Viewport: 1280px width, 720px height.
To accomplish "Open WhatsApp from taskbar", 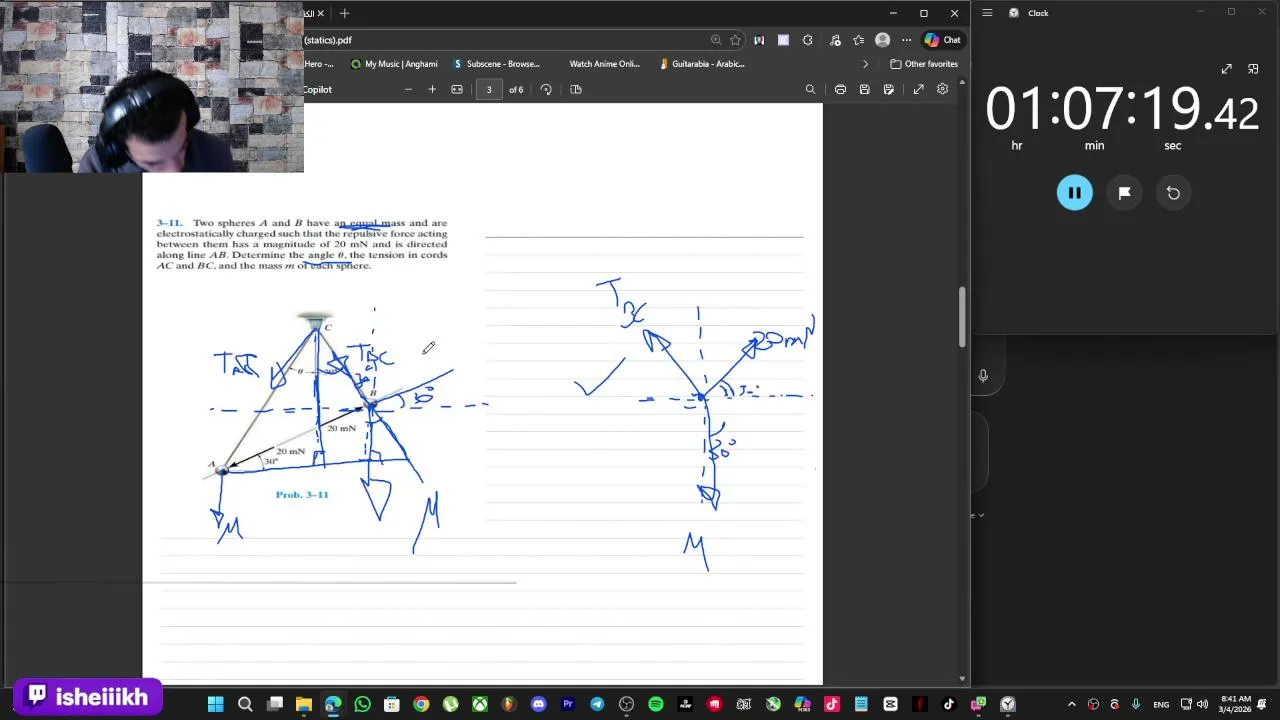I will 362,704.
